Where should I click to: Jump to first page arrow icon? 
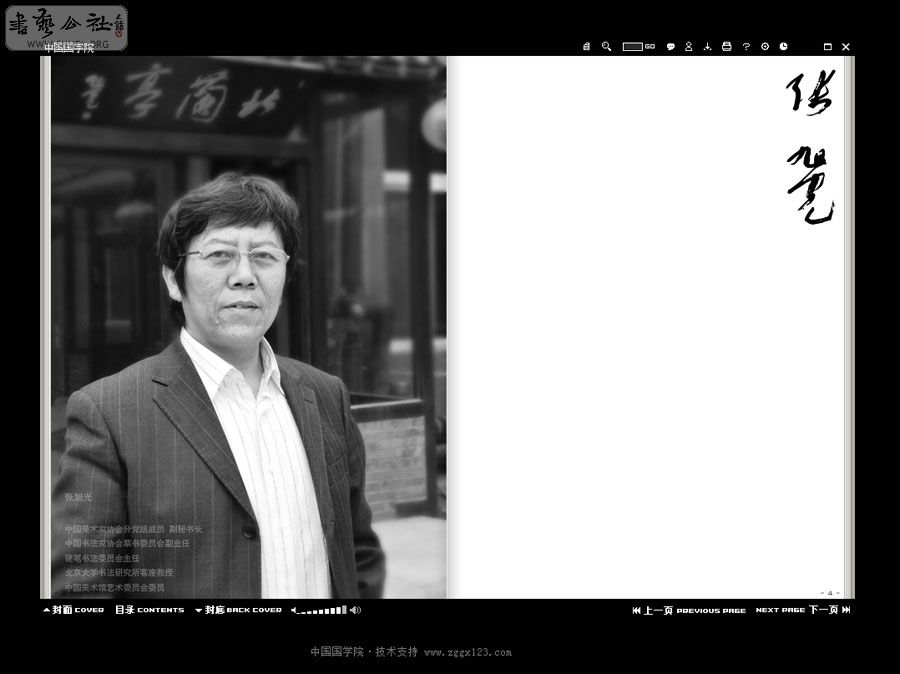click(636, 610)
